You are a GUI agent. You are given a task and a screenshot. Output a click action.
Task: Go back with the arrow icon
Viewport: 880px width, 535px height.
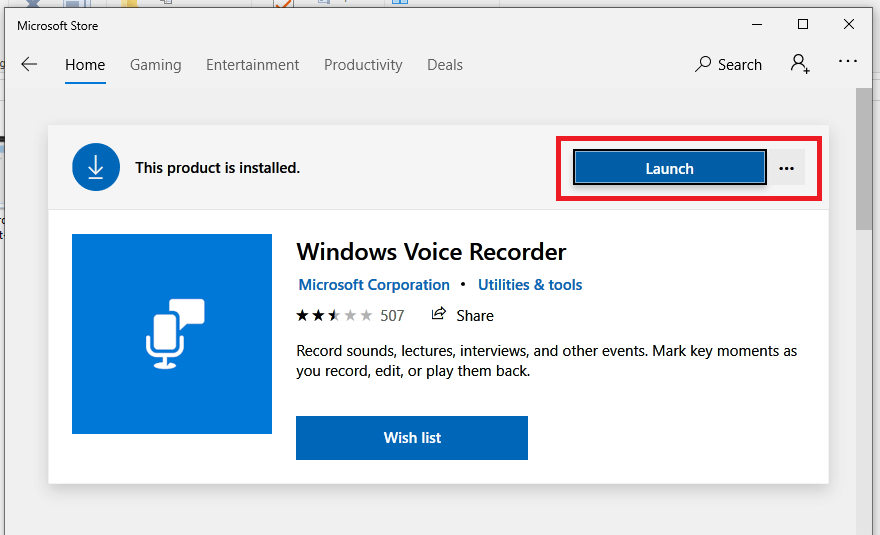[29, 65]
